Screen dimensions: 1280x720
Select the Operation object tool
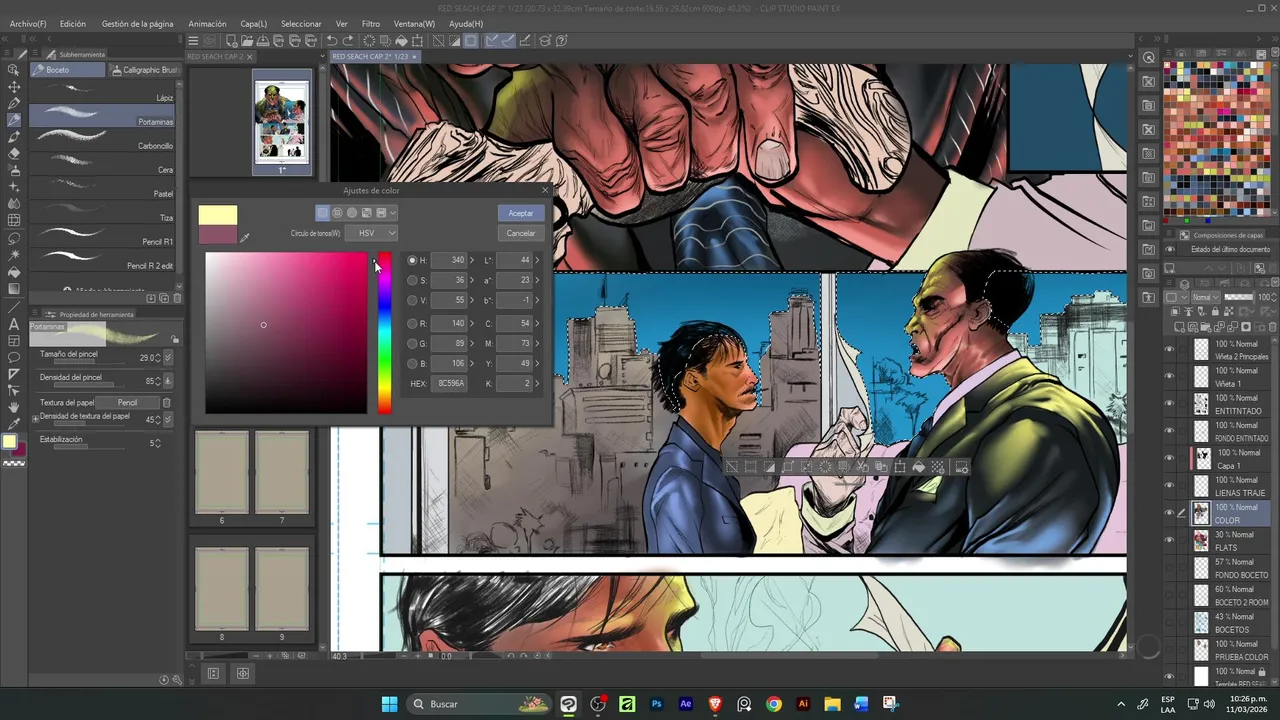14,70
